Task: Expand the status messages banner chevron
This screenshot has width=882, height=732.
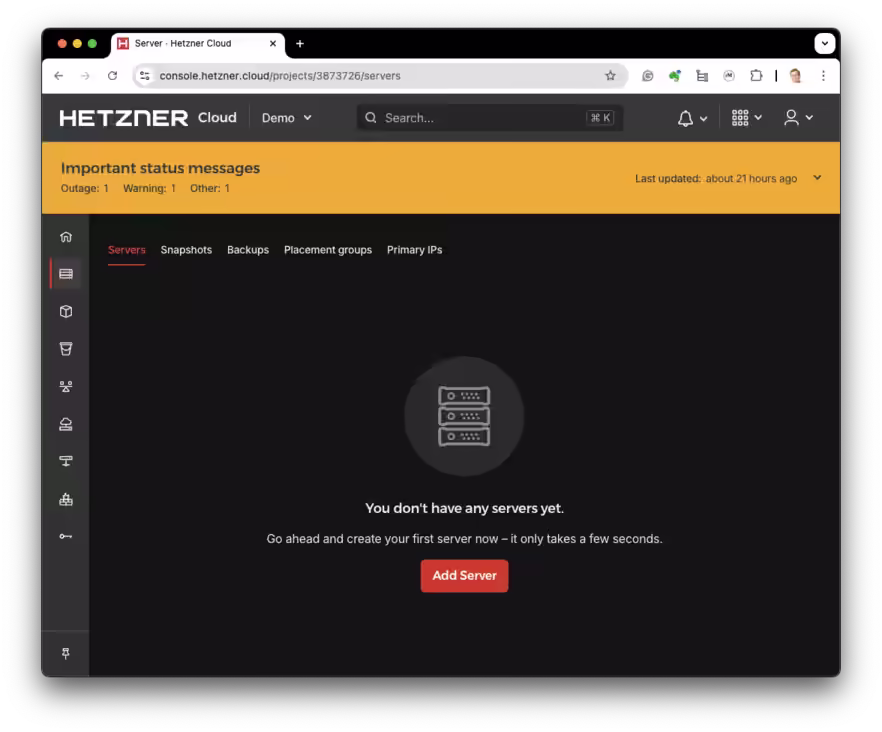Action: (817, 177)
